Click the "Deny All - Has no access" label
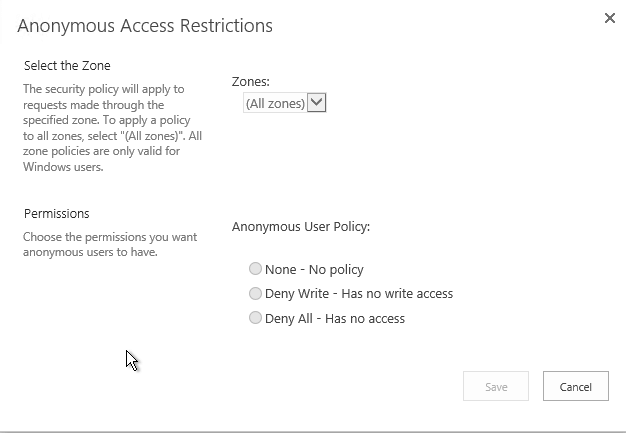The height and width of the screenshot is (433, 626). (x=334, y=319)
